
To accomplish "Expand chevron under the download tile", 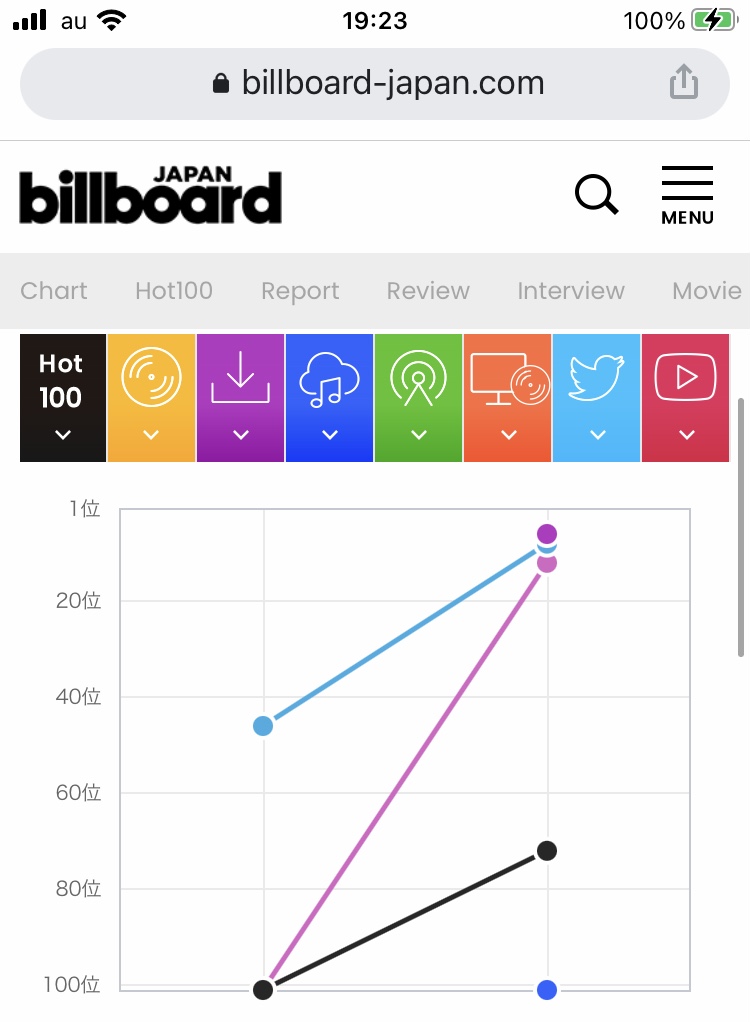I will (240, 435).
